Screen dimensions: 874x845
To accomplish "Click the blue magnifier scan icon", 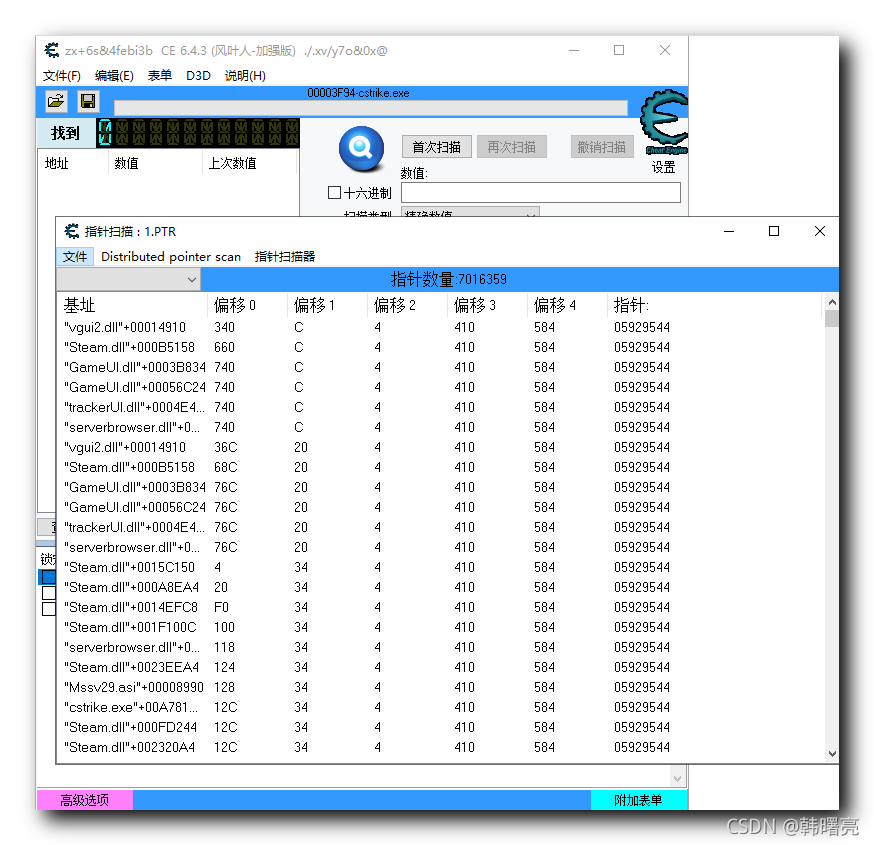I will click(x=361, y=149).
